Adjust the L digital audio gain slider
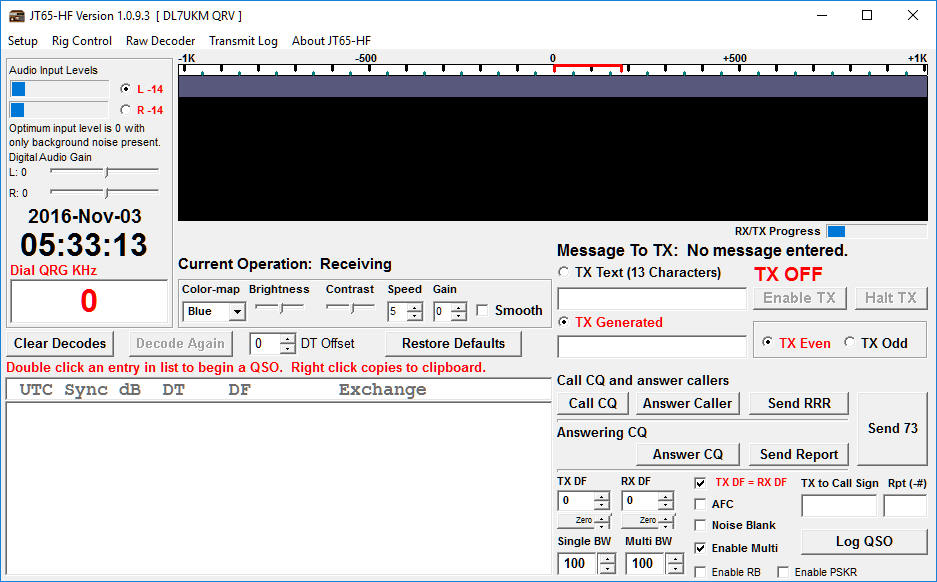The width and height of the screenshot is (937, 582). point(105,172)
